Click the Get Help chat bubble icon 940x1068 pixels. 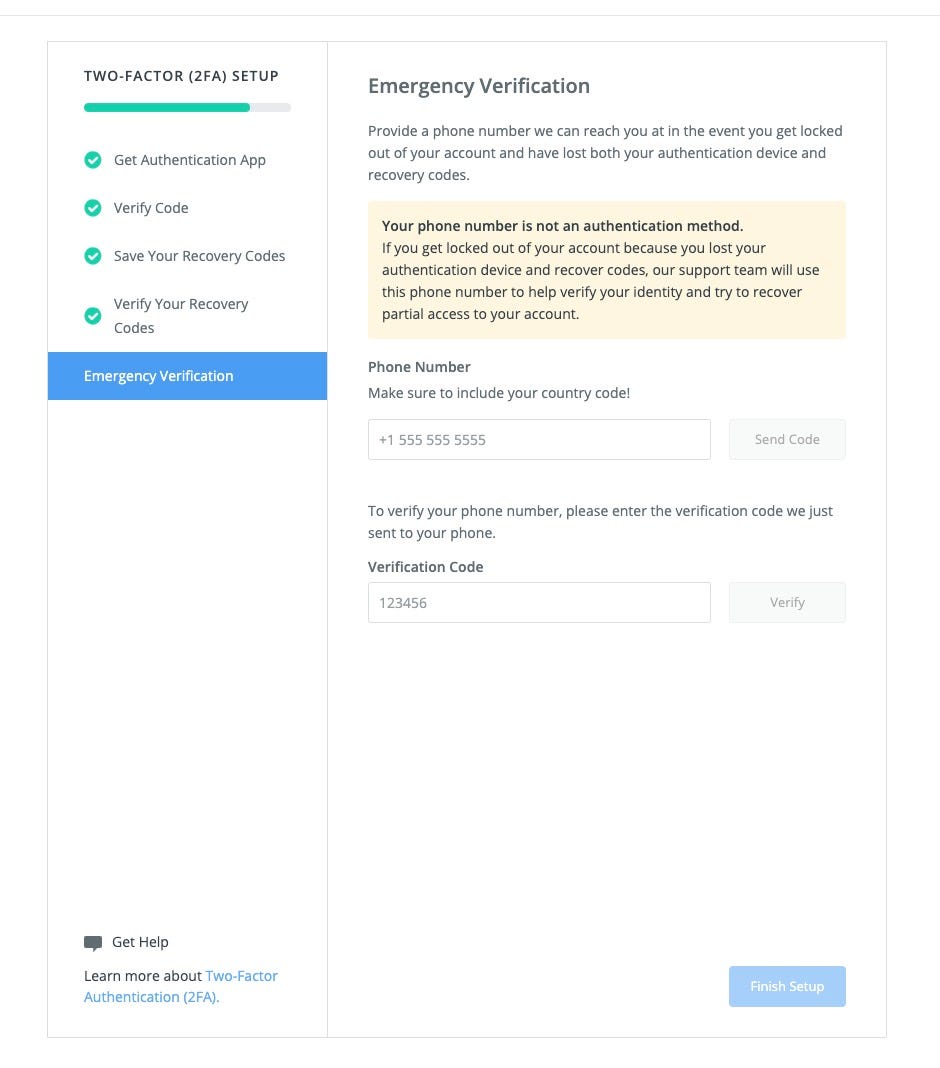93,943
